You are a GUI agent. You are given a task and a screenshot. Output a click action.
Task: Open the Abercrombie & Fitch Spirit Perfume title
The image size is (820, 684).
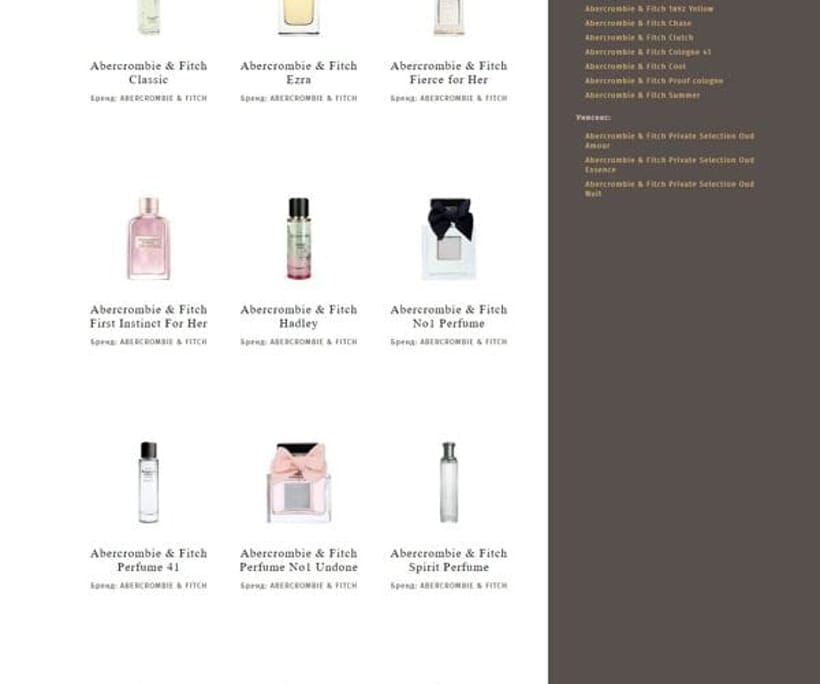(449, 560)
